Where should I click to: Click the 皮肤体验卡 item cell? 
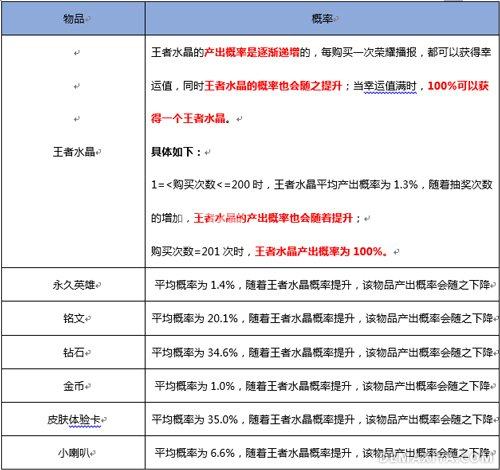click(x=73, y=419)
